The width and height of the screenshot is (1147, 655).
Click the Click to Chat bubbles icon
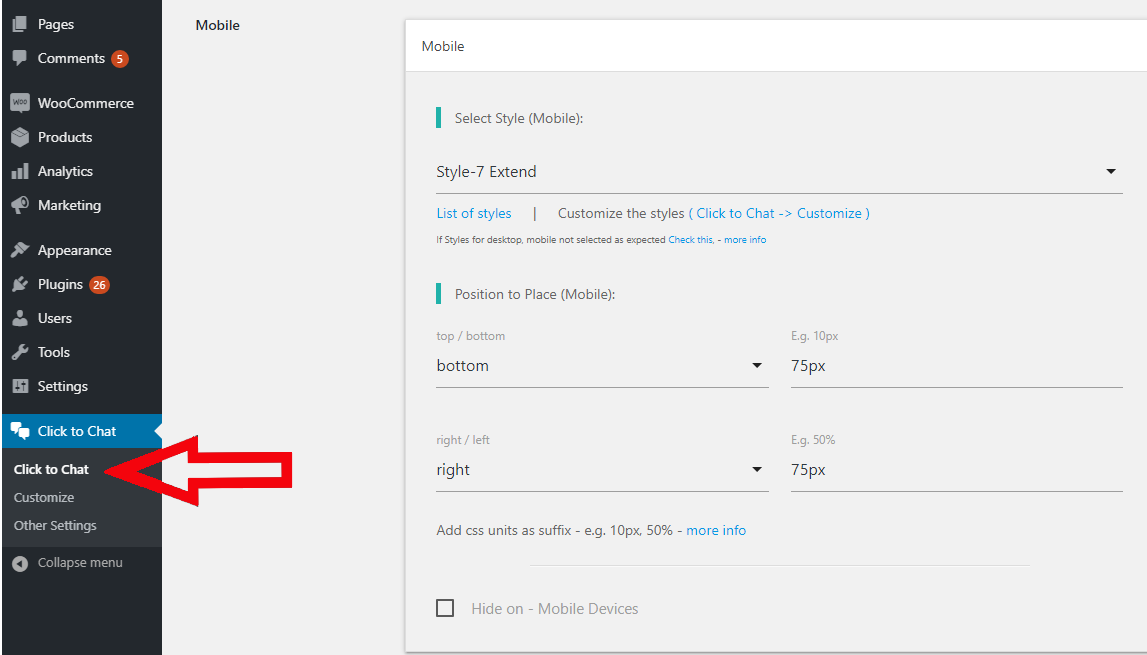20,431
